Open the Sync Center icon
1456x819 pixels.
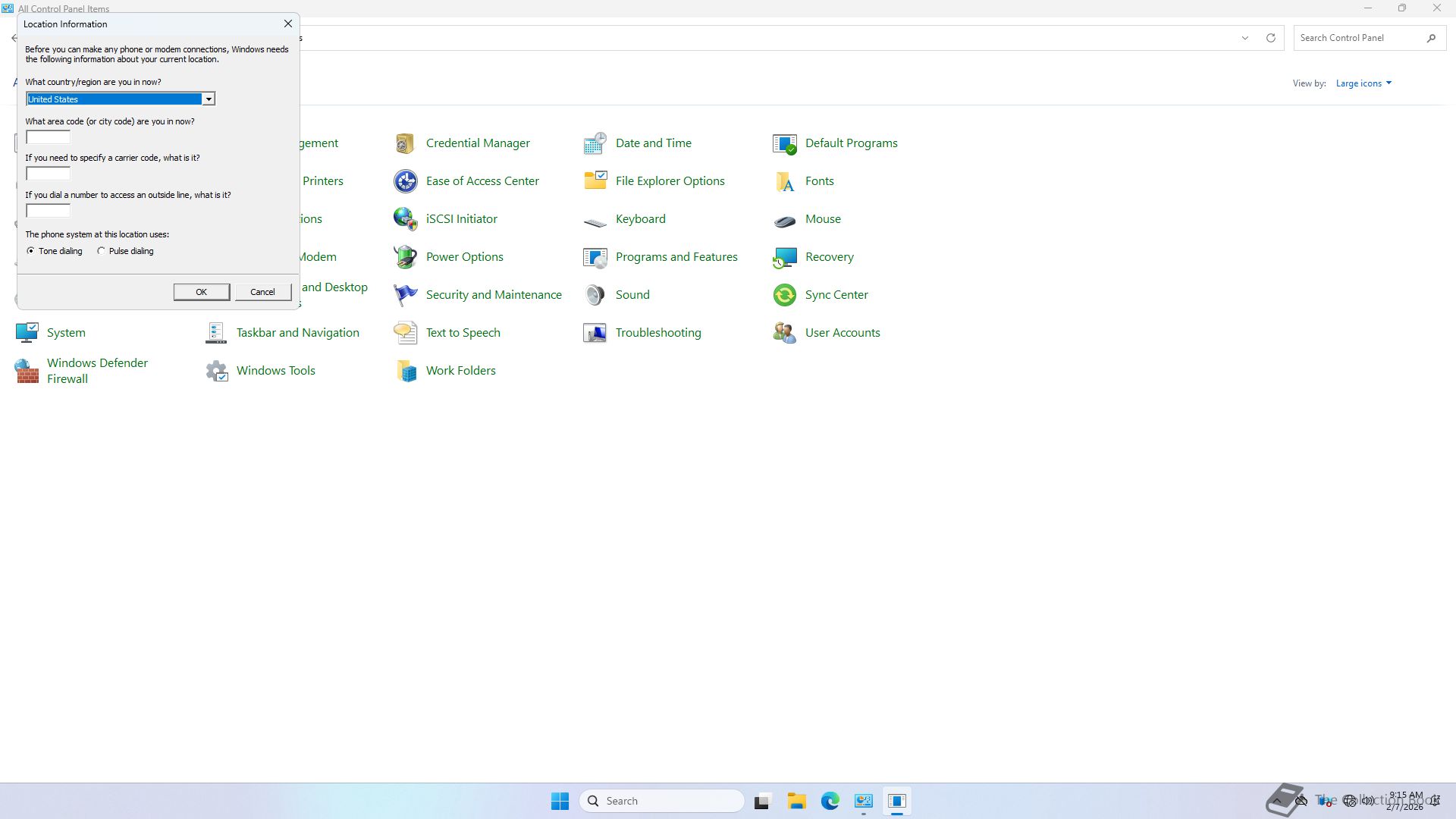tap(784, 295)
